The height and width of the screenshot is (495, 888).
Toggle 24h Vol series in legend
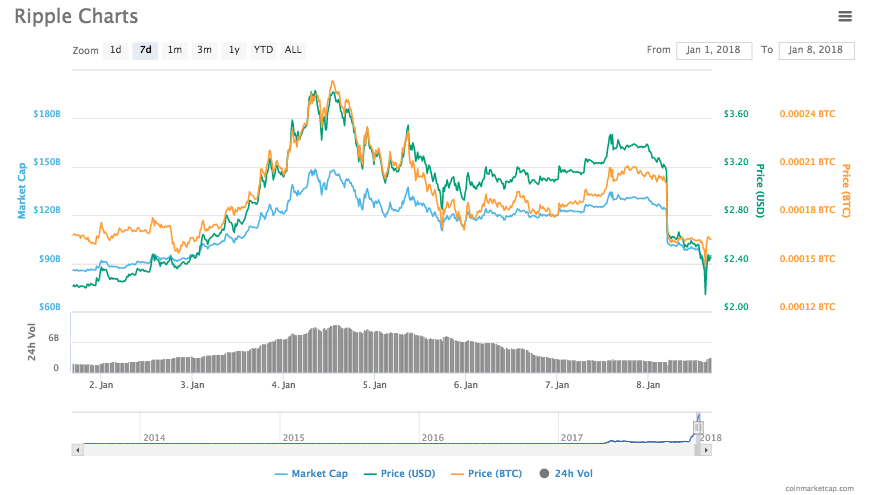[566, 473]
